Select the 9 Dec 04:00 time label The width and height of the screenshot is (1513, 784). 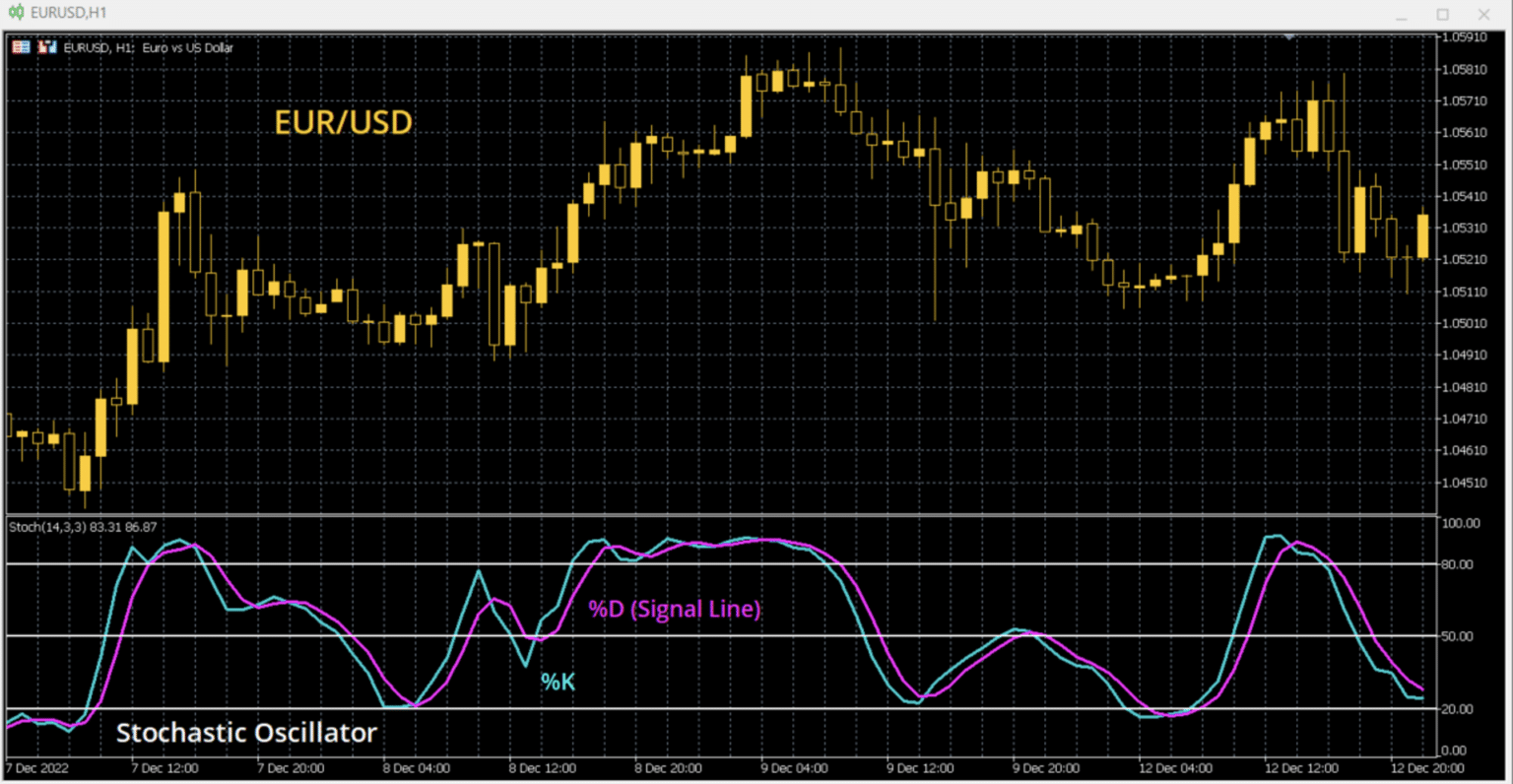794,768
